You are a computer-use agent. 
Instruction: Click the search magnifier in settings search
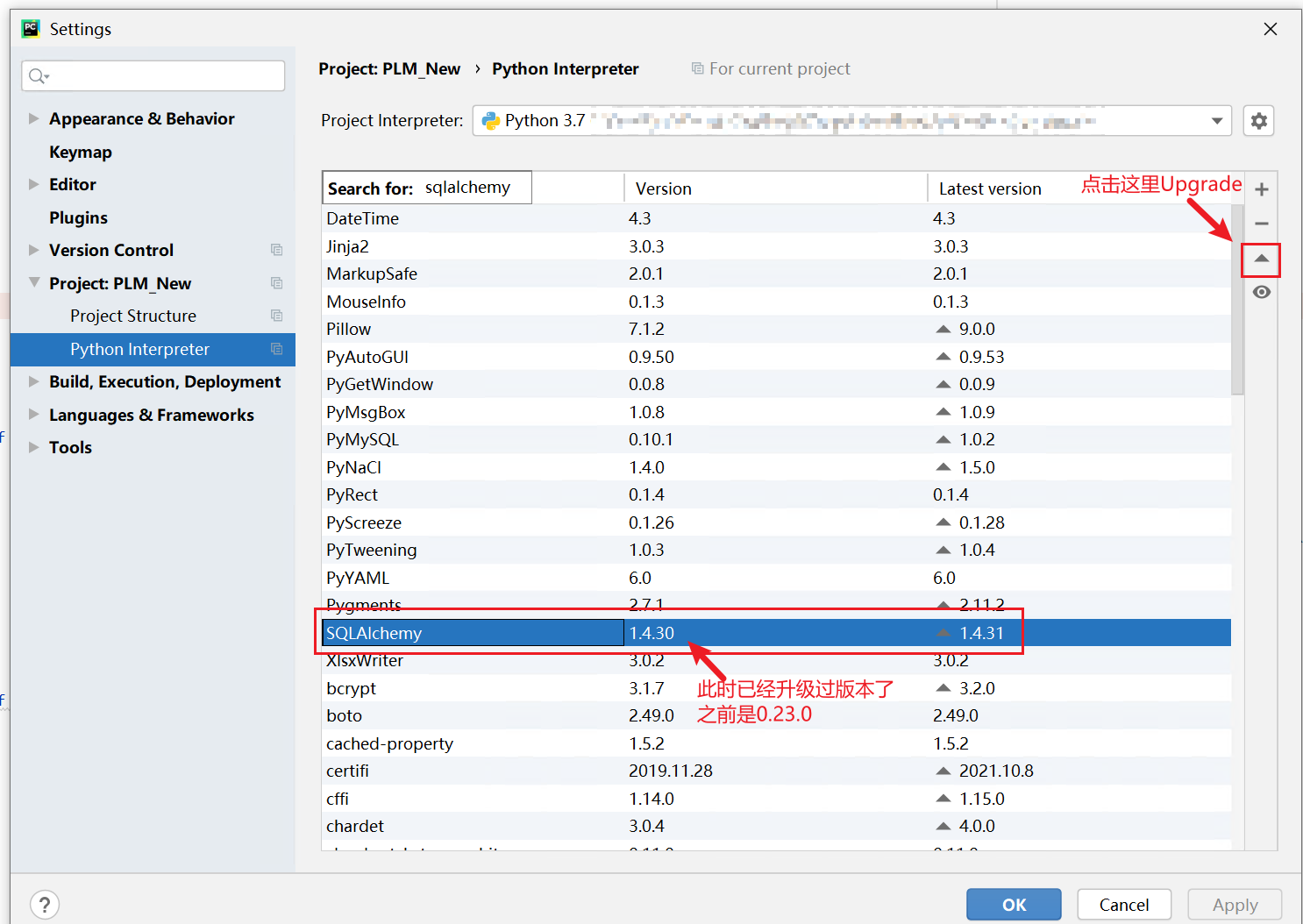point(39,76)
